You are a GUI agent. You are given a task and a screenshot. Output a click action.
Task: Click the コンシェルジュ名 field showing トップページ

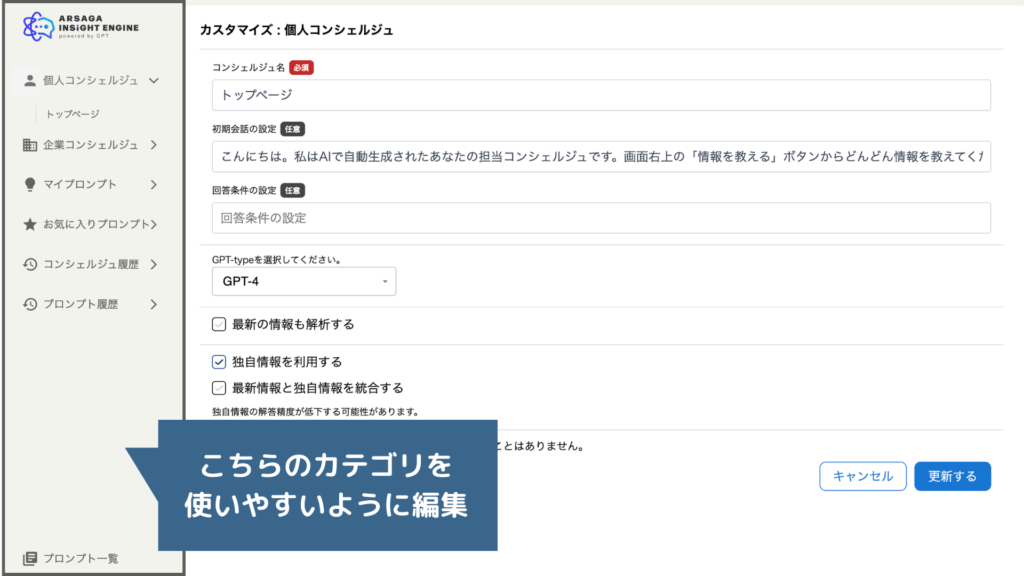(x=600, y=96)
